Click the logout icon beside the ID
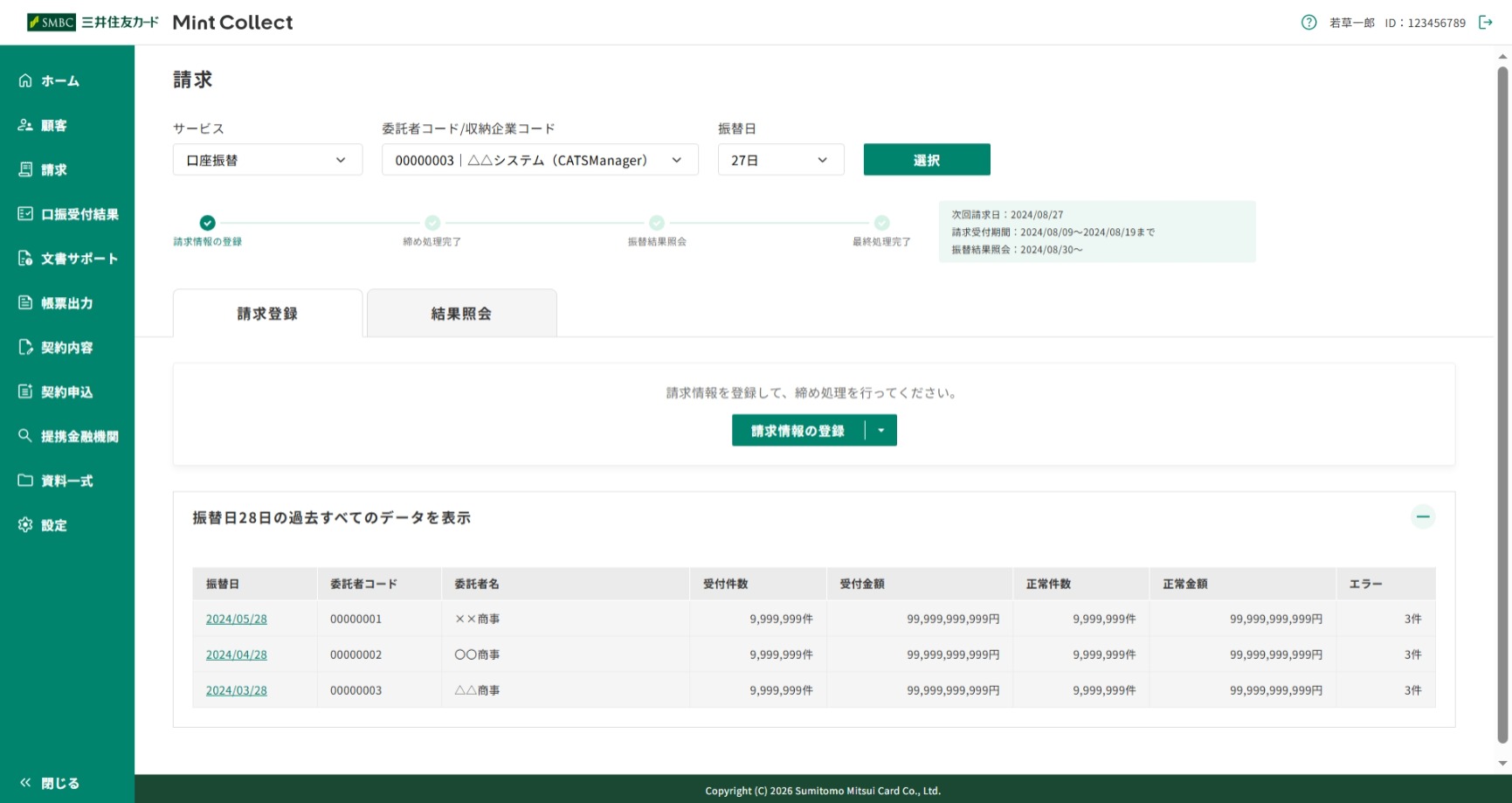This screenshot has width=1512, height=803. click(x=1485, y=23)
